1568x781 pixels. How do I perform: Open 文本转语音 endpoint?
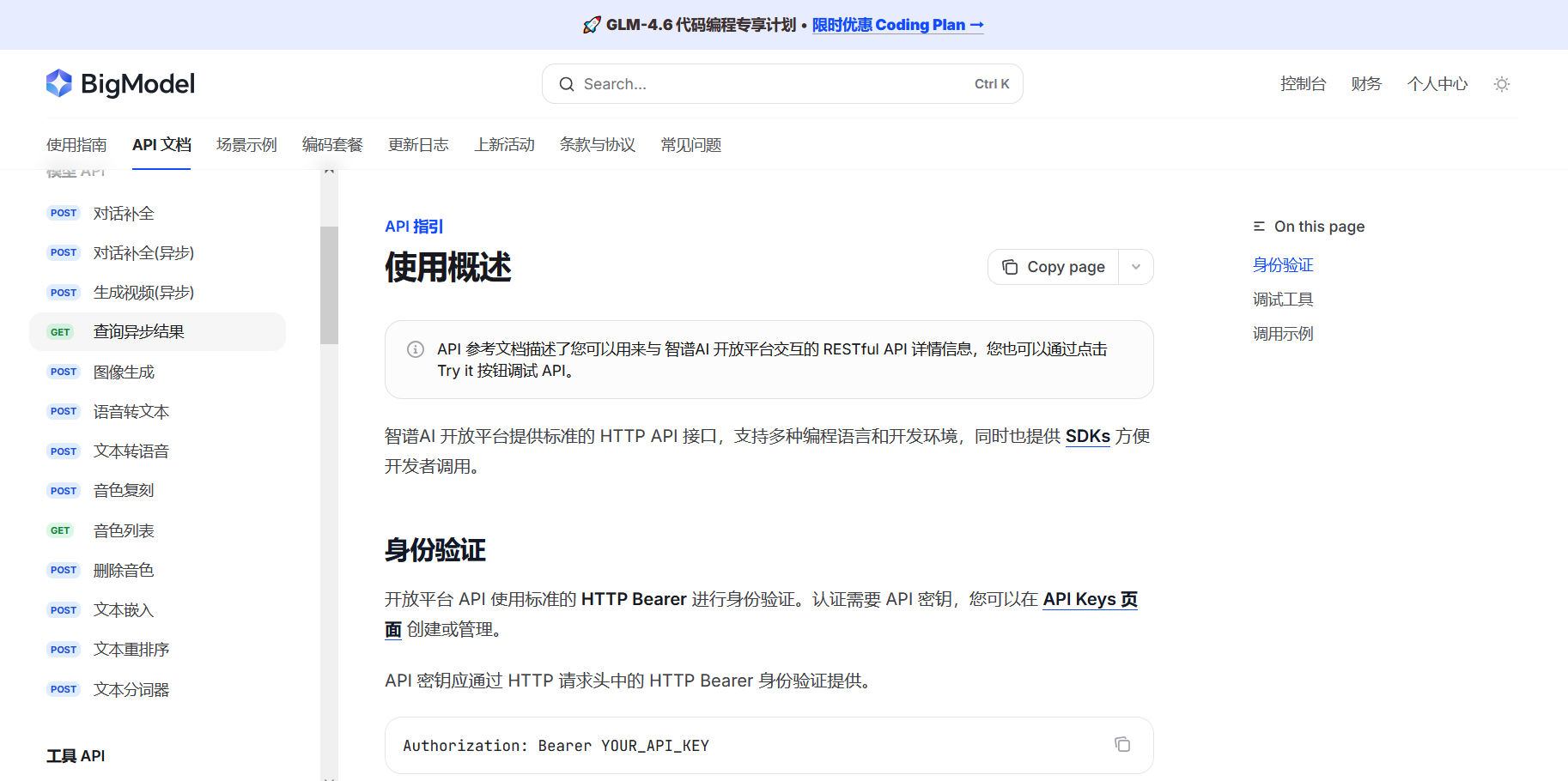click(158, 451)
